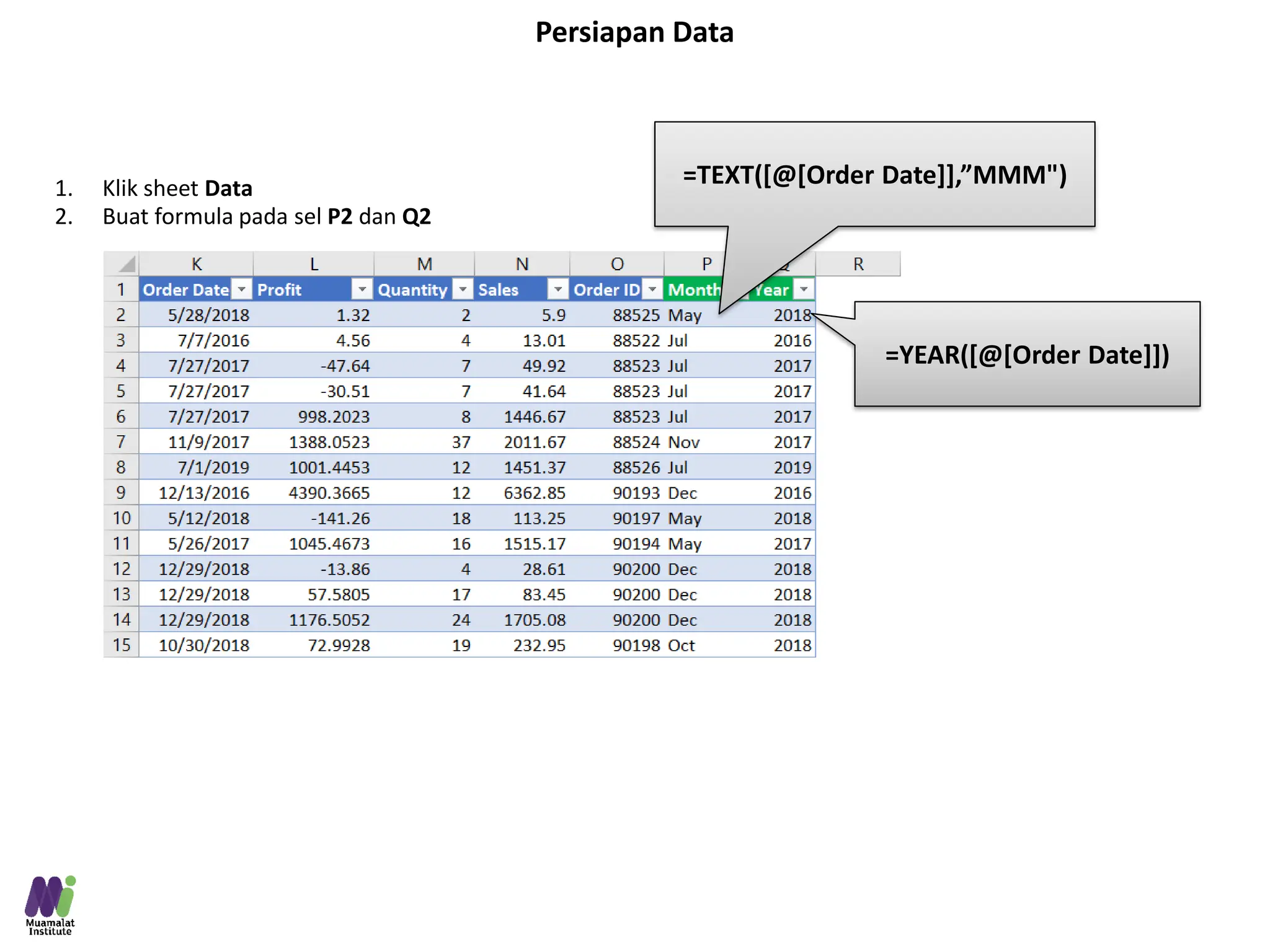Screen dimensions: 1270x952
Task: Select Order ID cell 88524
Action: pos(617,442)
